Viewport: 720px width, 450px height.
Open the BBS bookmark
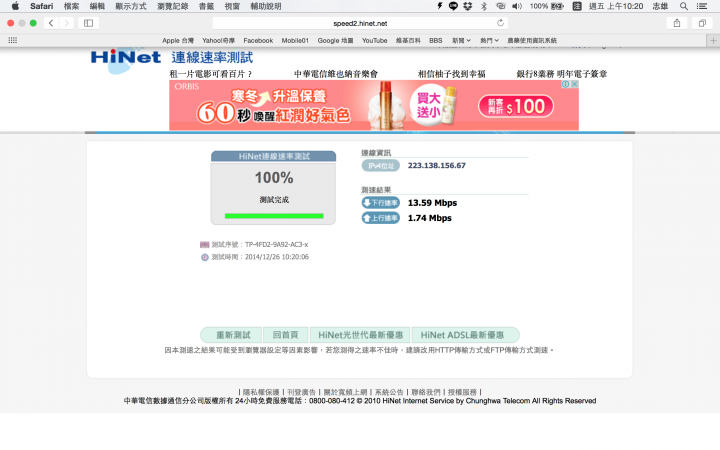[436, 40]
